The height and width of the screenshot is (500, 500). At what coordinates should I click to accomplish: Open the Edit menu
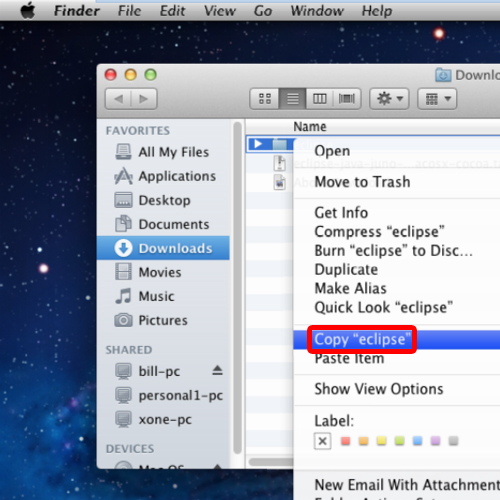coord(172,11)
